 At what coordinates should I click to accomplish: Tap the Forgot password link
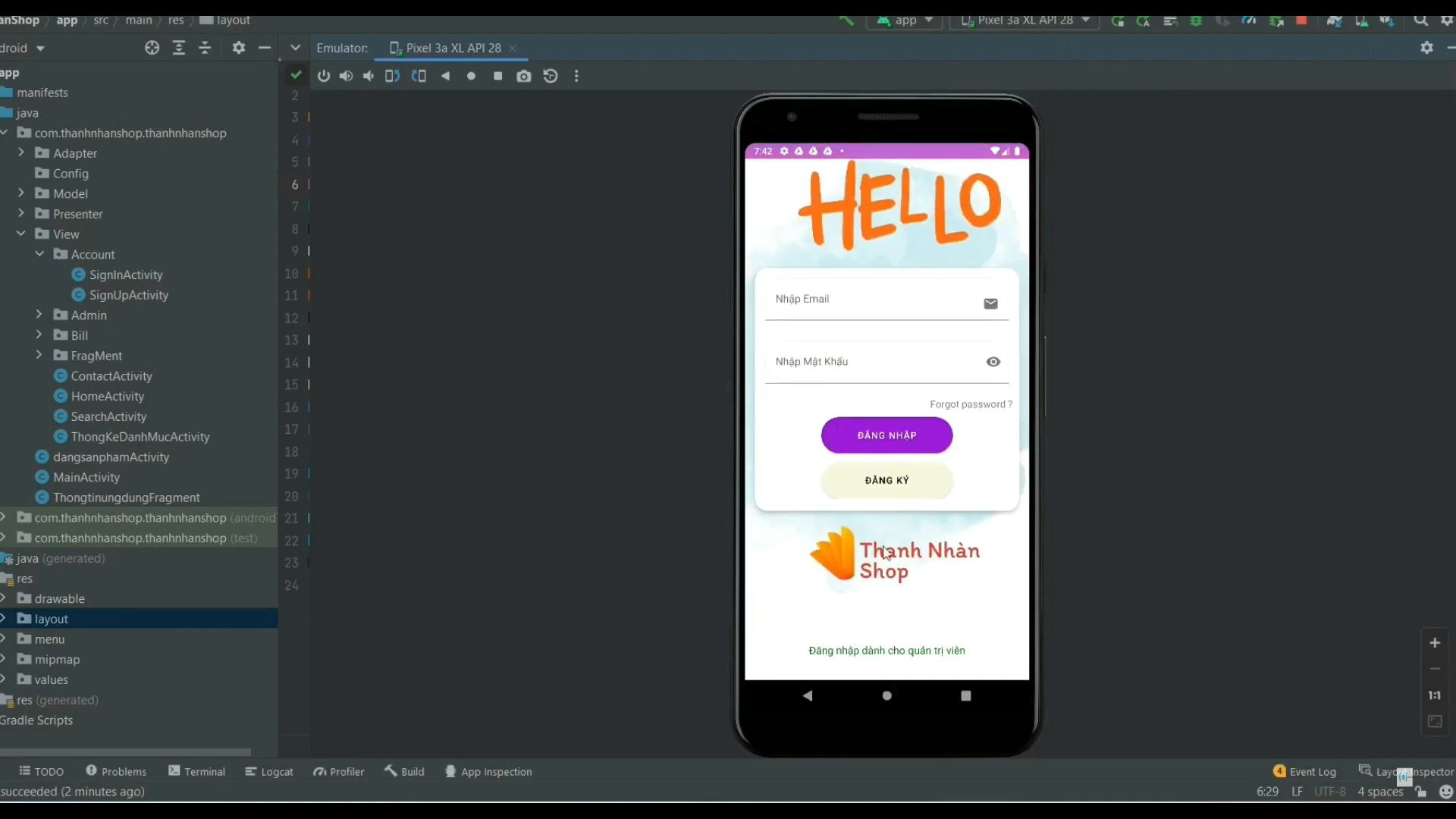point(971,404)
